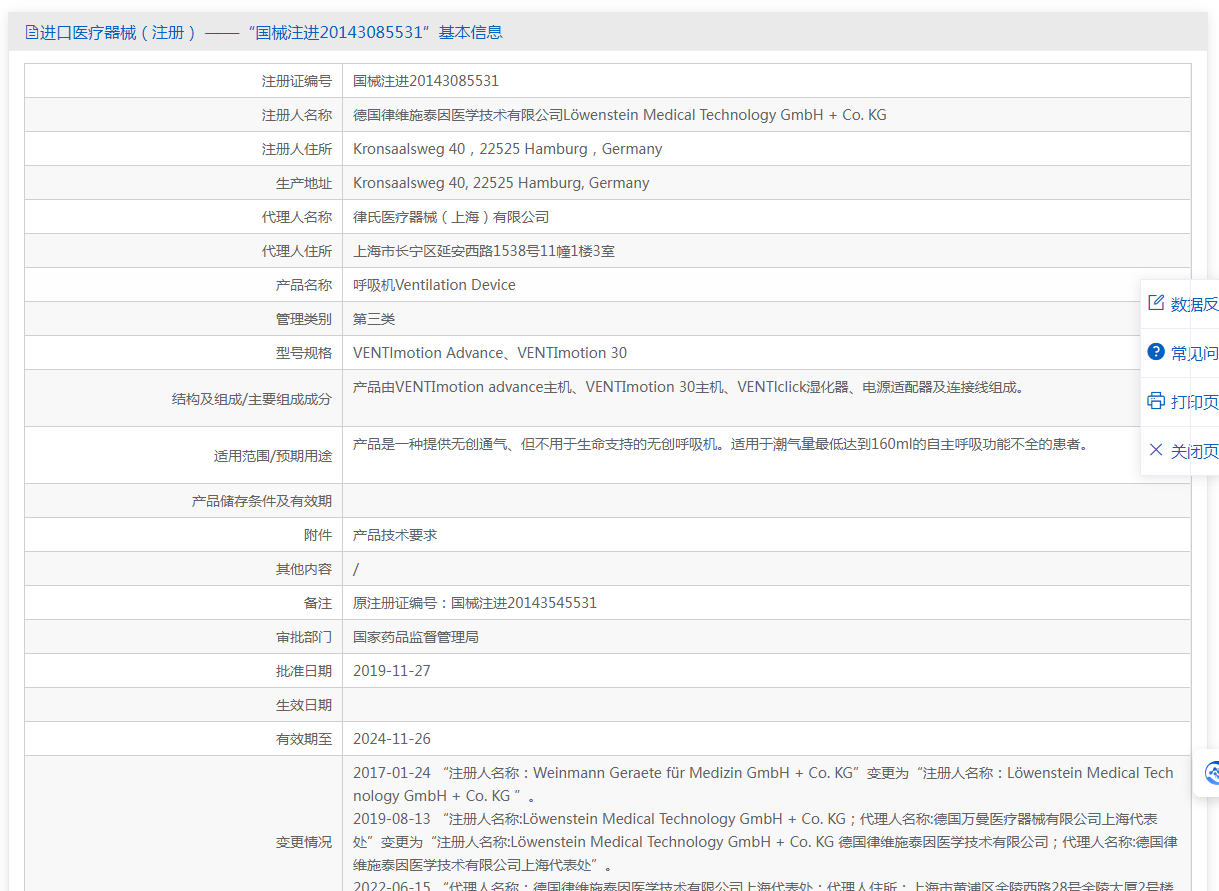Viewport: 1219px width, 891px height.
Task: Select the Kronsaalsweg address in 生产地址 row
Action: coord(501,183)
